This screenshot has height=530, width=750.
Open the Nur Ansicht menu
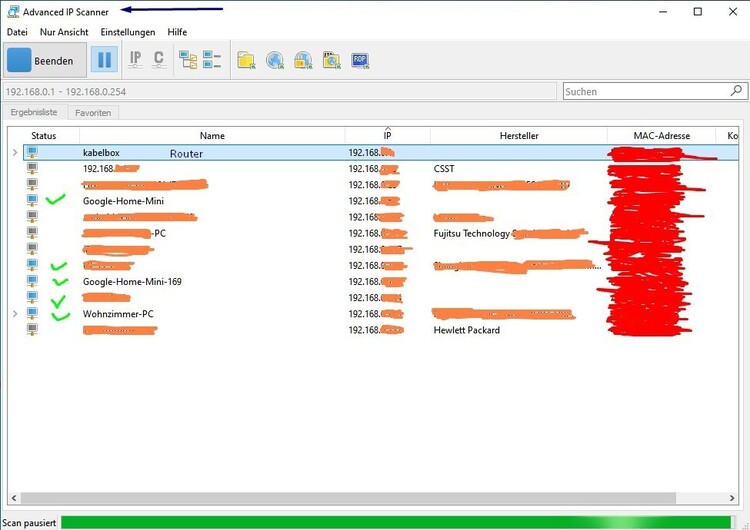coord(64,32)
